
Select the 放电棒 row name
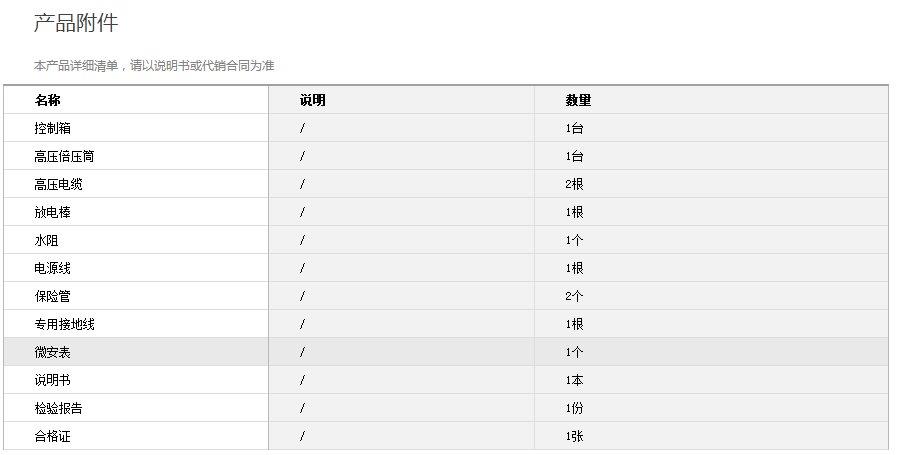pyautogui.click(x=52, y=212)
